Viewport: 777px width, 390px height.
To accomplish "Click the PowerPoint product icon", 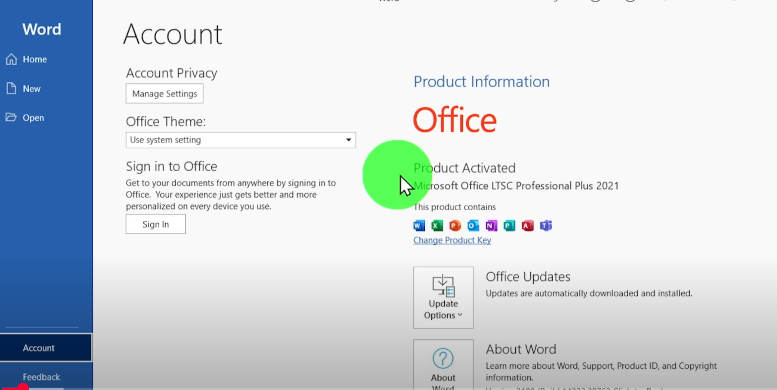I will [455, 225].
